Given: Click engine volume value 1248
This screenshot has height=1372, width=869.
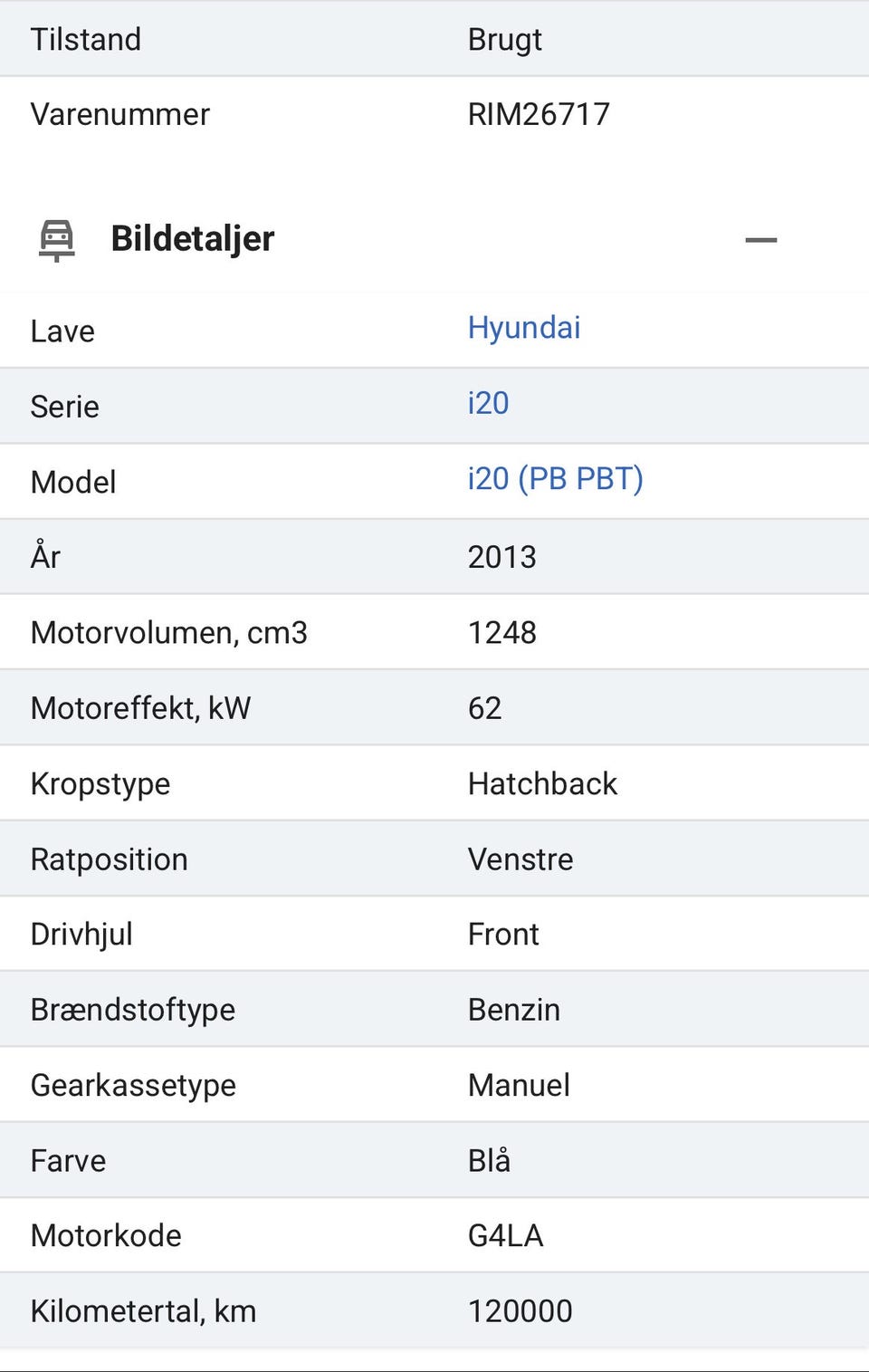Looking at the screenshot, I should click(501, 632).
